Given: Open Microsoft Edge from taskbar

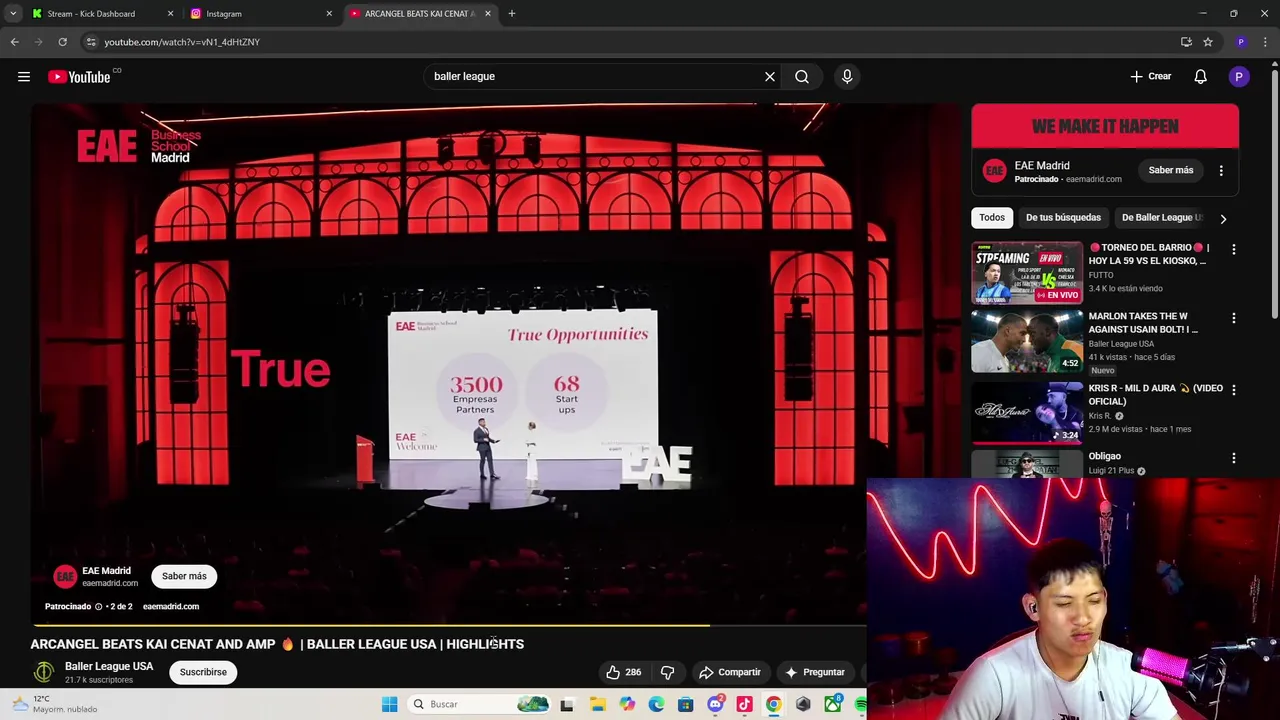Looking at the screenshot, I should pyautogui.click(x=656, y=704).
